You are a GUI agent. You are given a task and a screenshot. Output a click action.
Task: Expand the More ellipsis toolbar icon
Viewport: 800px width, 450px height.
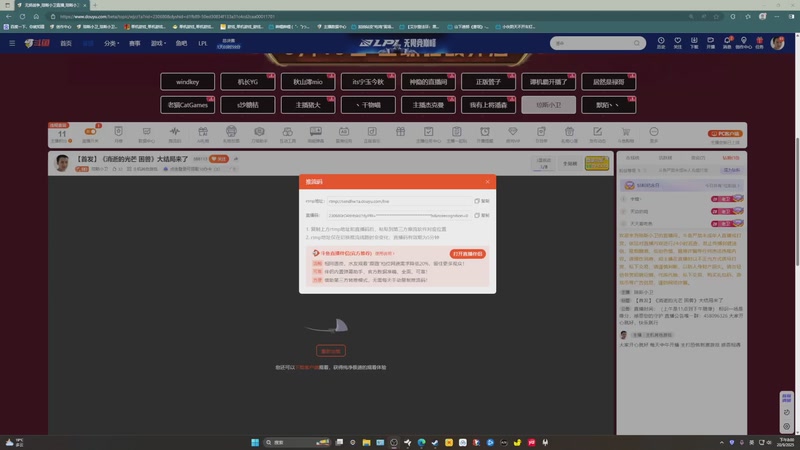(654, 132)
